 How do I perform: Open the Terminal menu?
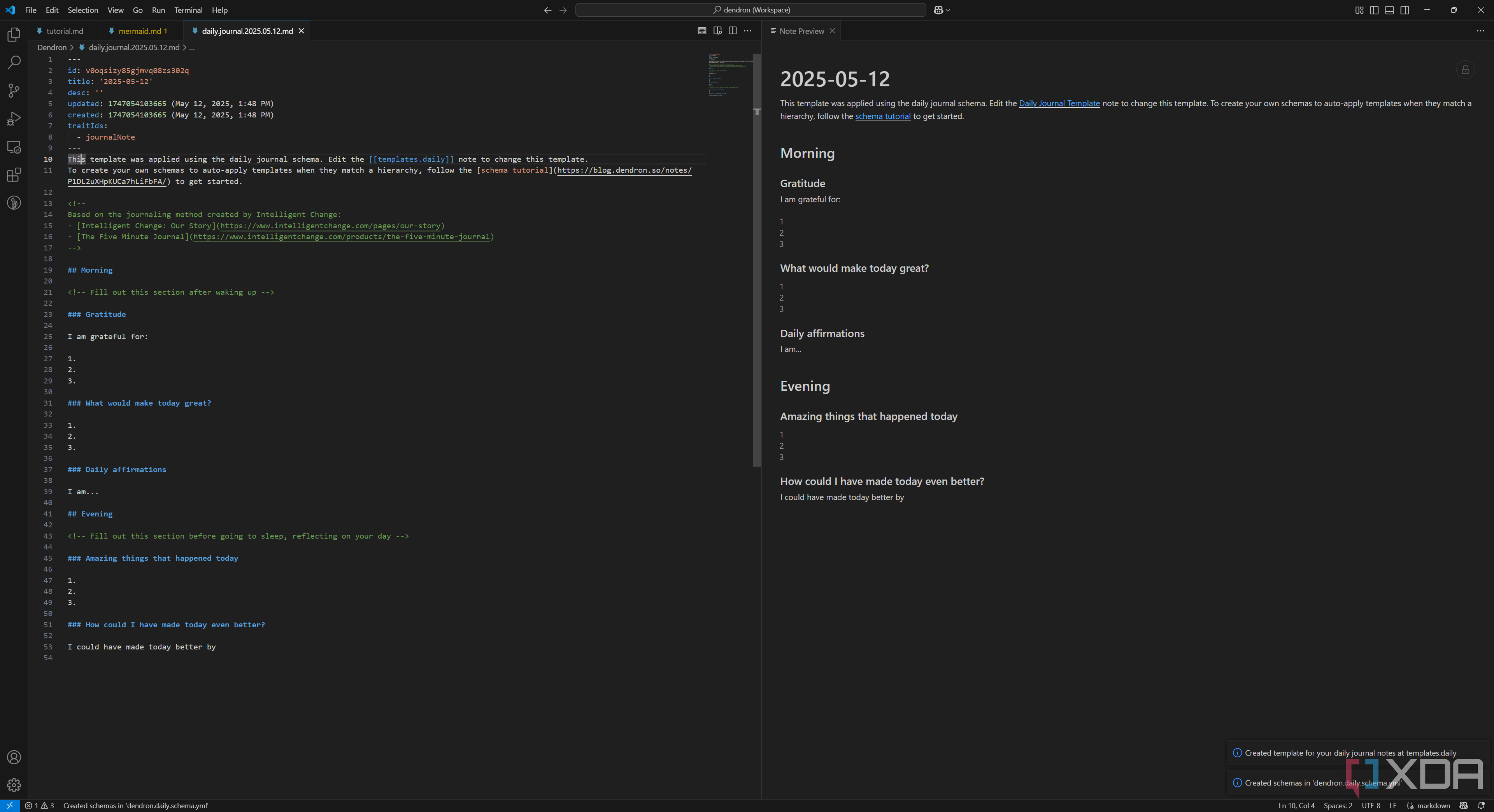(x=188, y=10)
